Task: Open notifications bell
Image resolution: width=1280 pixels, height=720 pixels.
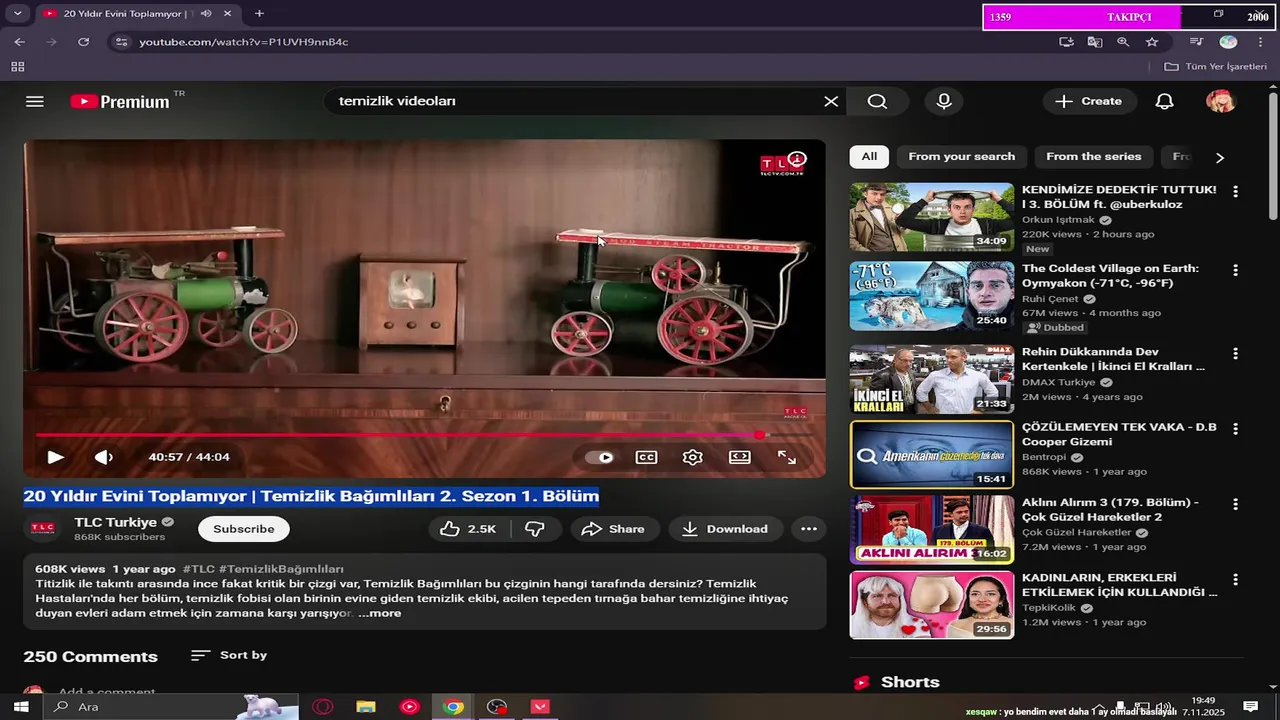Action: [x=1164, y=101]
